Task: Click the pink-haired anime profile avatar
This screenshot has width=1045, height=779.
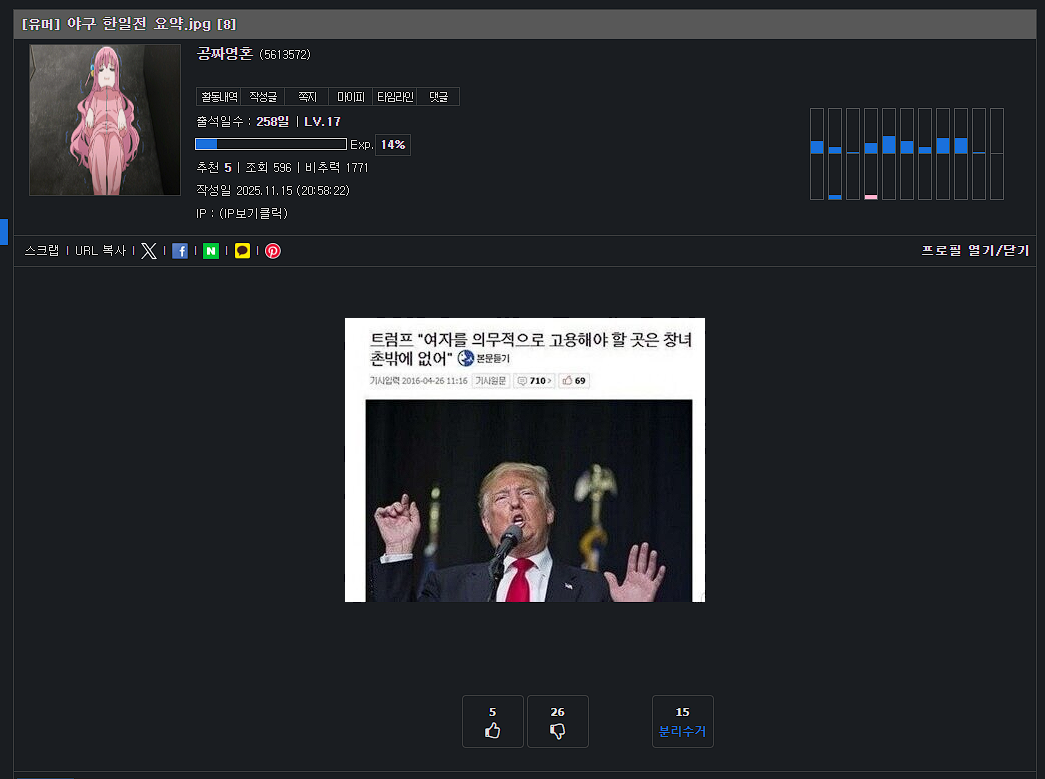Action: click(105, 120)
